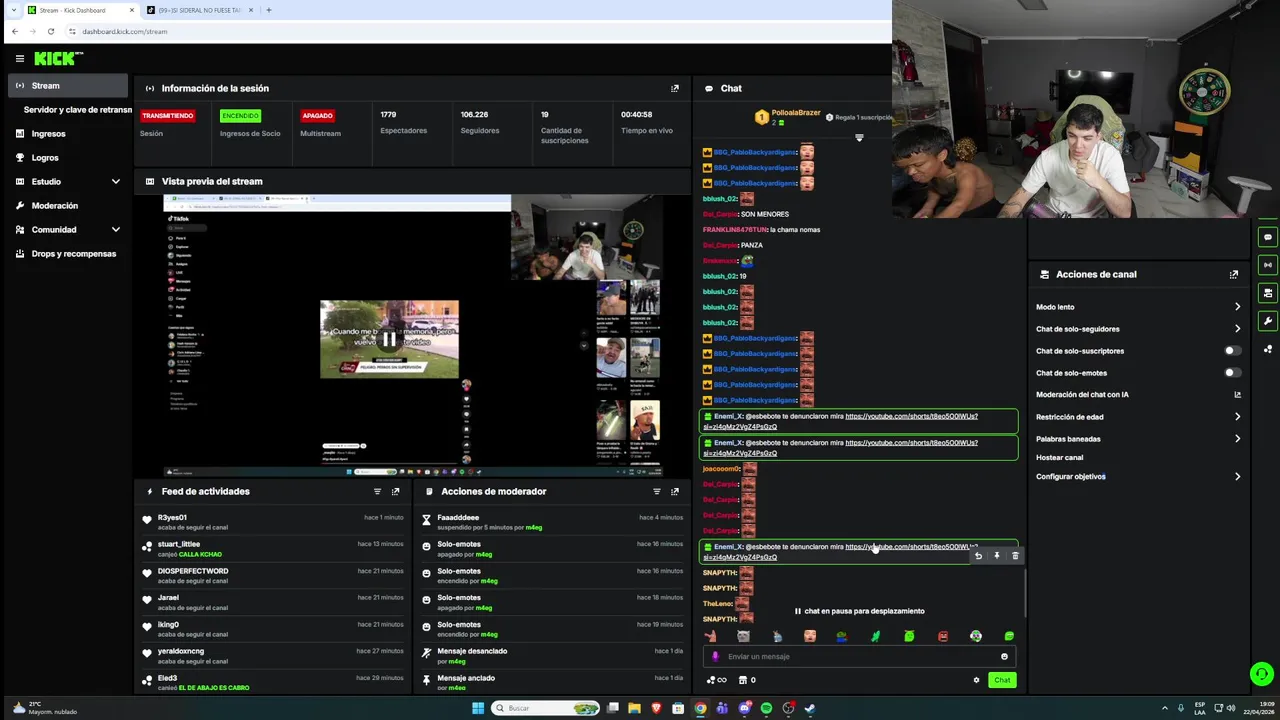Reload the dashboard page
Image resolution: width=1280 pixels, height=720 pixels.
coord(51,31)
